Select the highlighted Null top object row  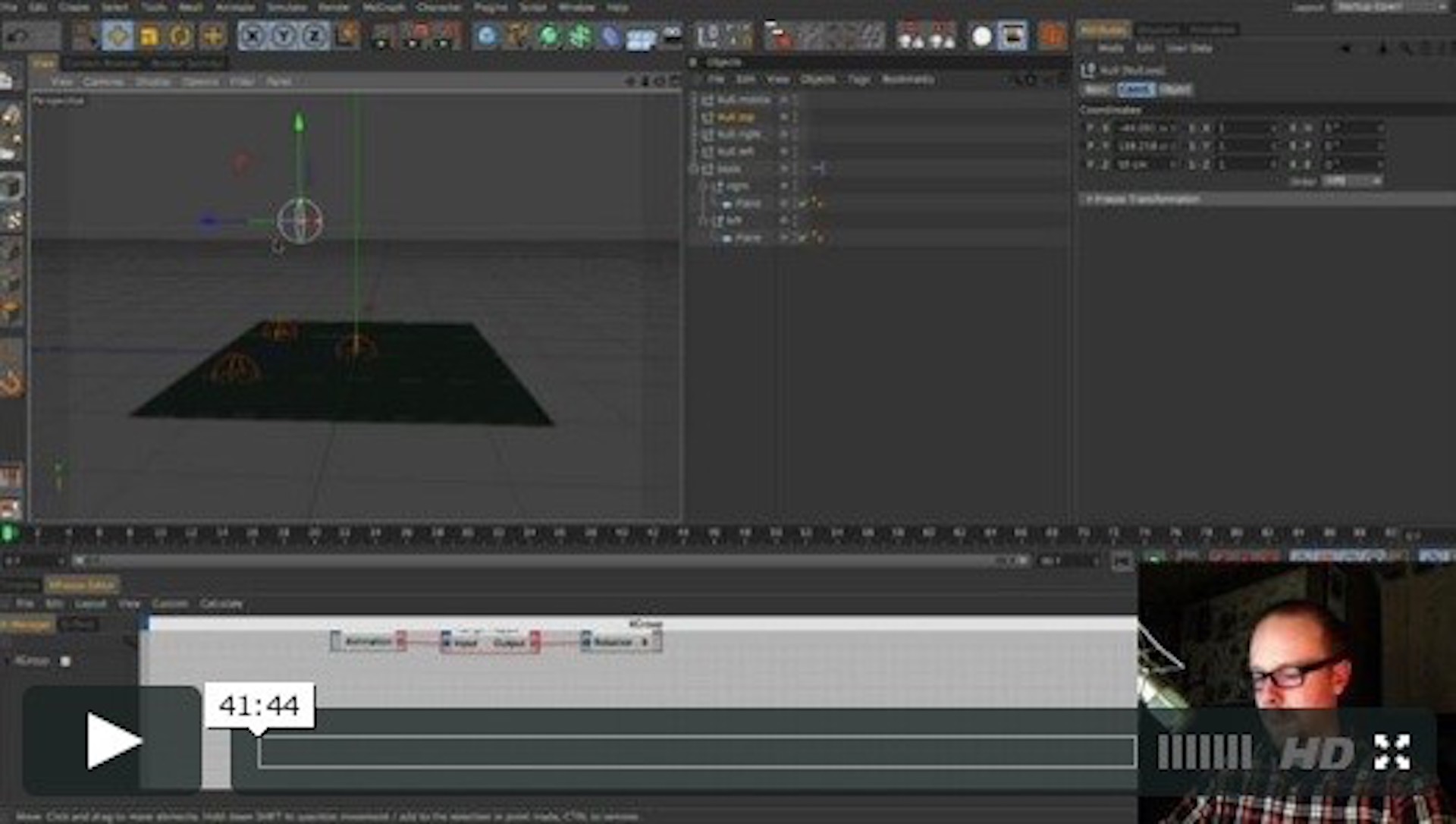click(x=735, y=117)
